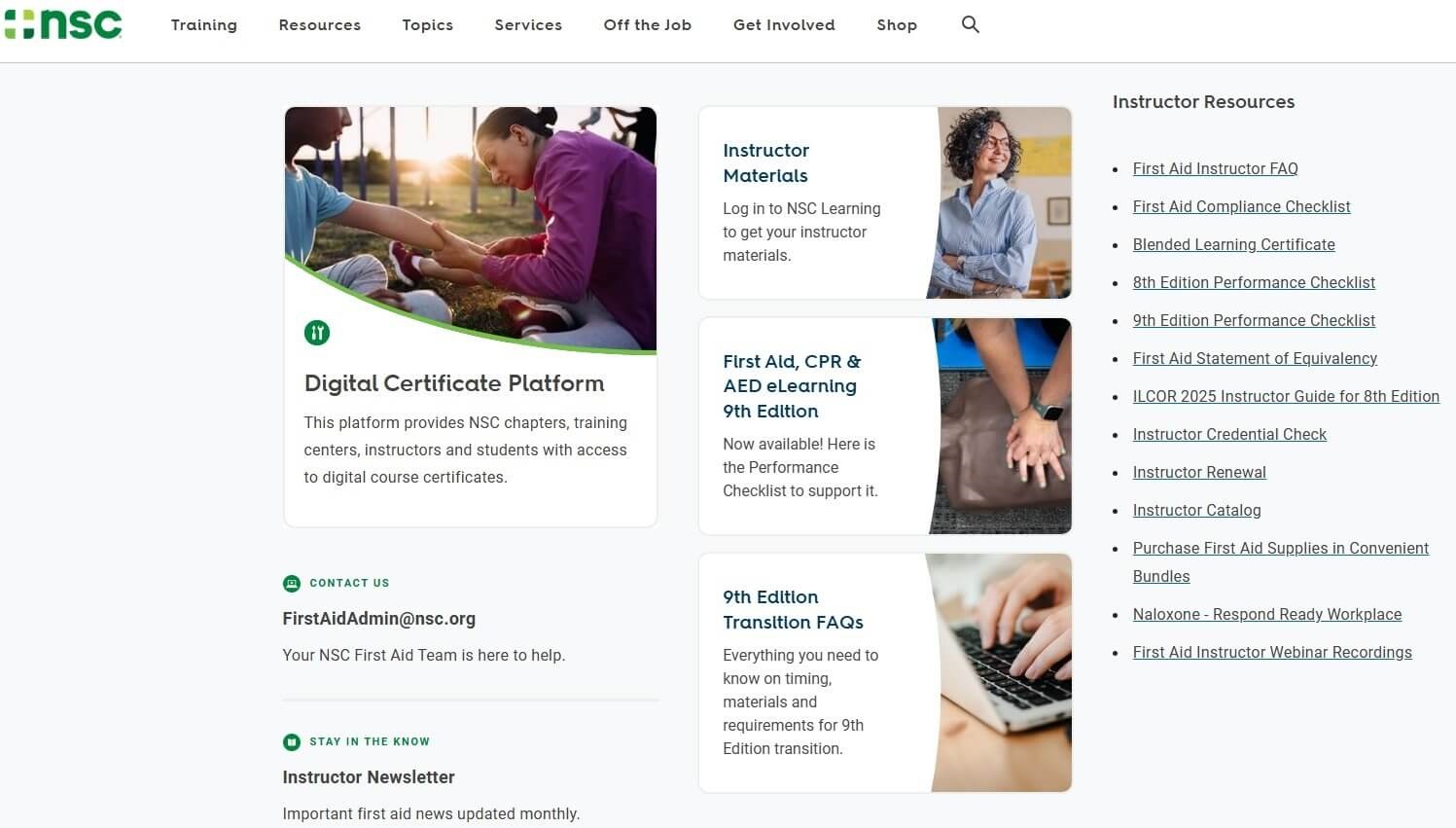The image size is (1456, 828).
Task: Open the Resources menu
Action: tap(320, 25)
